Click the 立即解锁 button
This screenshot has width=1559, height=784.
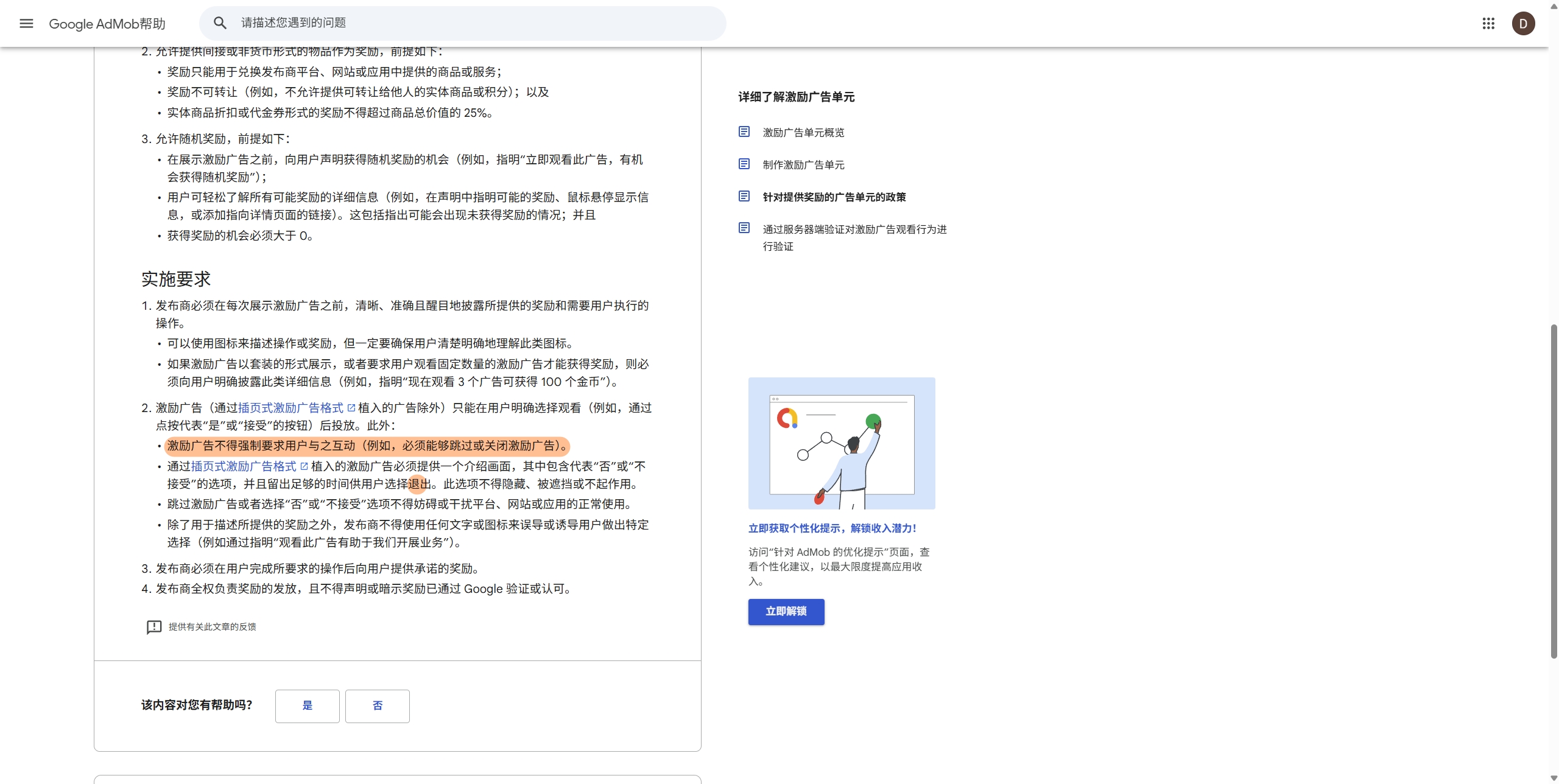[786, 611]
